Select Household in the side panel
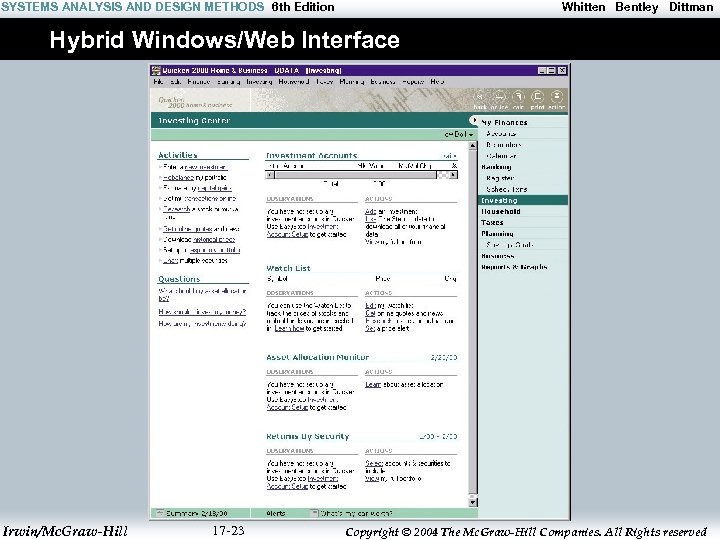The height and width of the screenshot is (540, 720). coord(501,211)
